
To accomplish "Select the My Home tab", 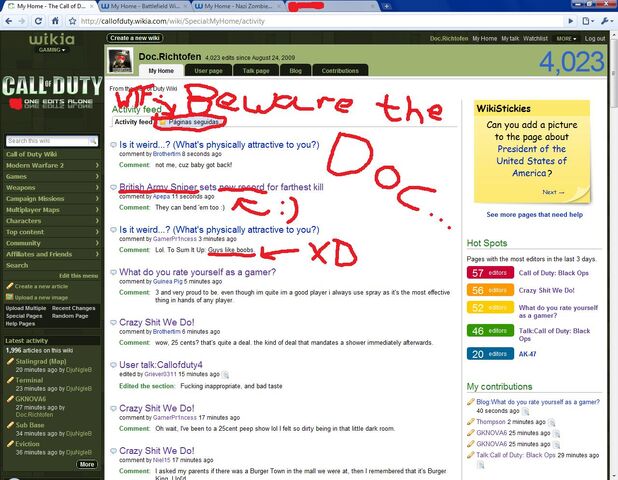I will (x=161, y=71).
